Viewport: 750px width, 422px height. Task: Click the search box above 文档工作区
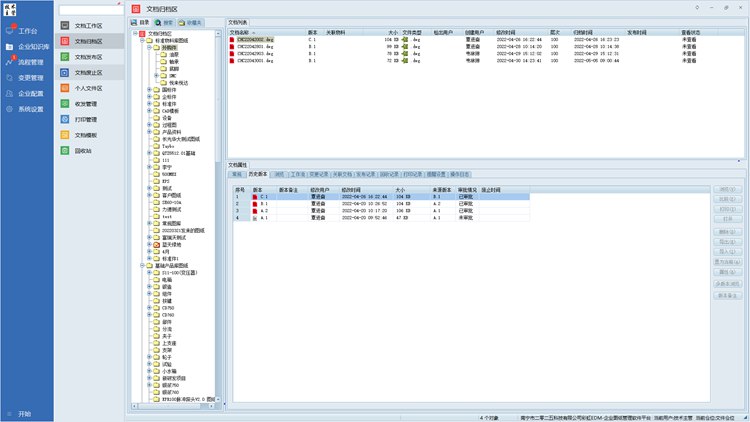(x=92, y=10)
